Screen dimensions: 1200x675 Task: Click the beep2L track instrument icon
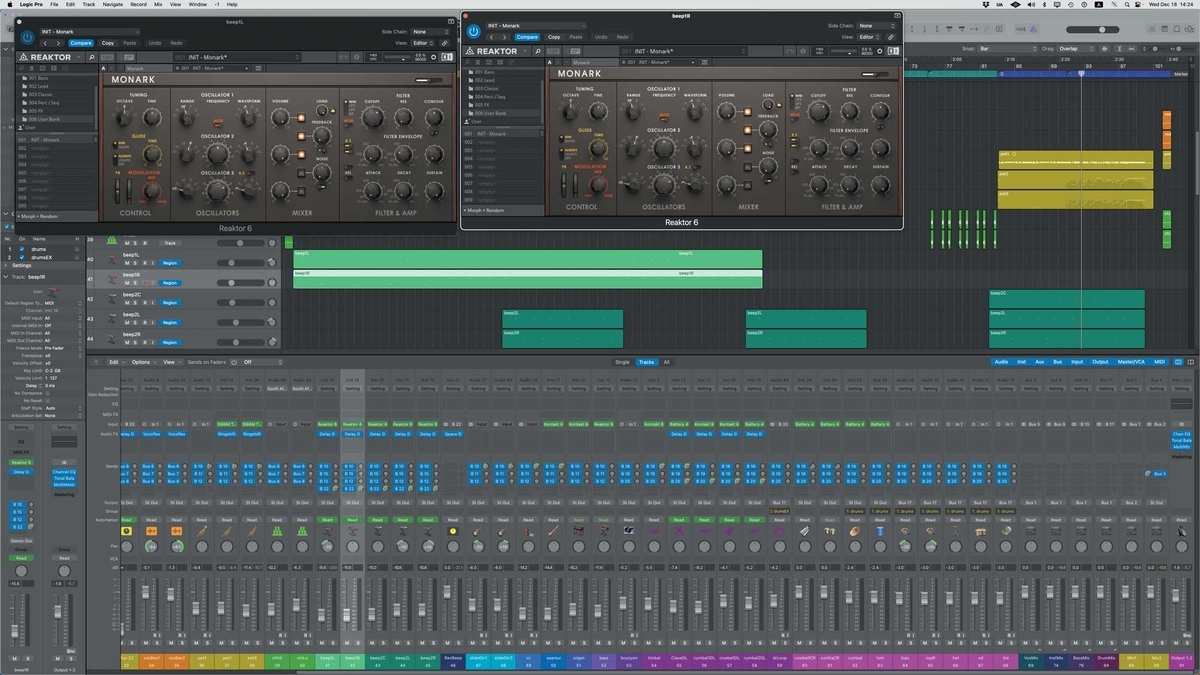tap(112, 317)
